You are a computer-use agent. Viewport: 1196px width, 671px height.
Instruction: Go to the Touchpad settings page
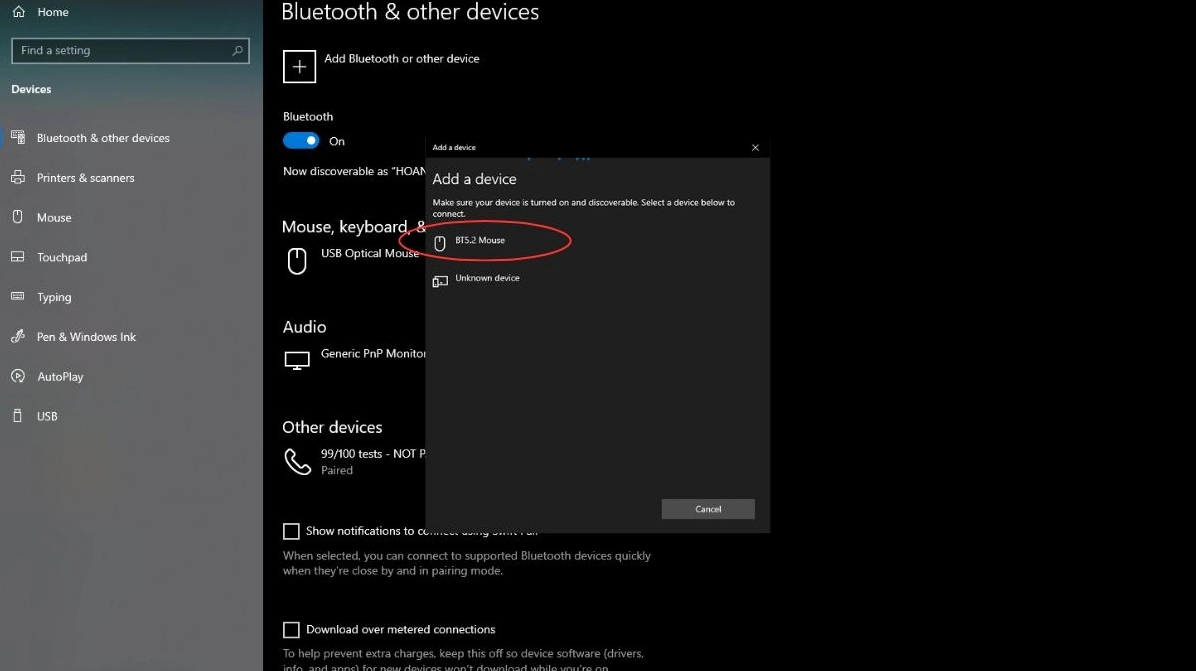(62, 257)
